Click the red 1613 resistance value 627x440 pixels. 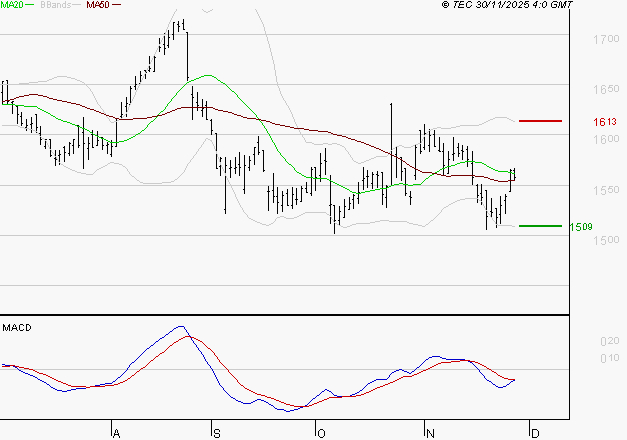tap(605, 122)
